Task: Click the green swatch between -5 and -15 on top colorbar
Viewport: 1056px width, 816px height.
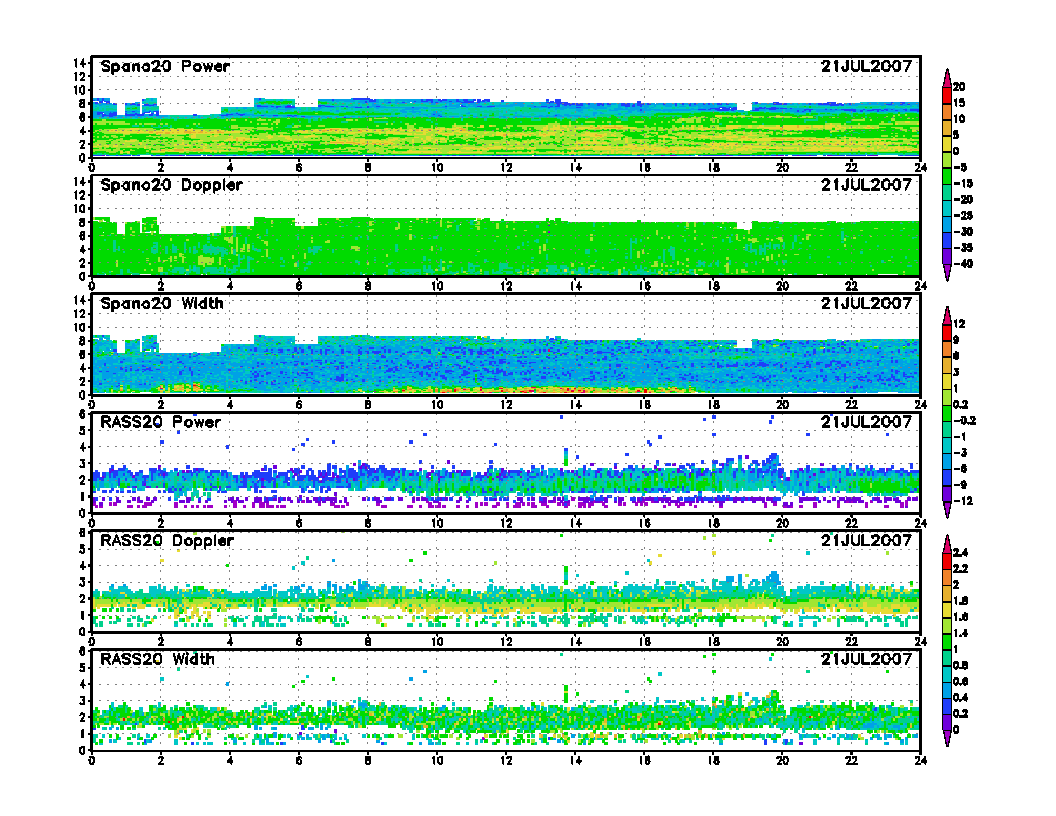Action: tap(947, 176)
